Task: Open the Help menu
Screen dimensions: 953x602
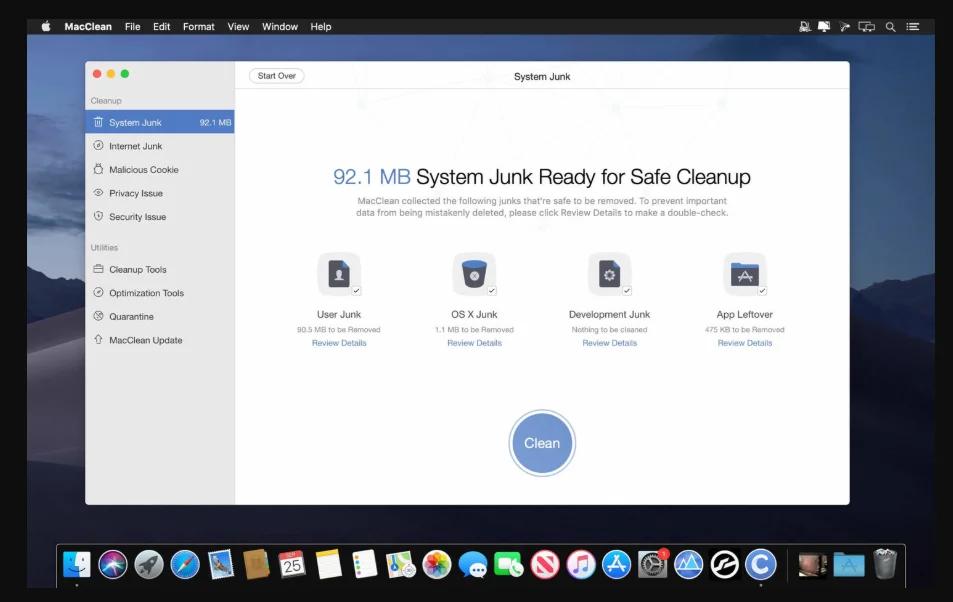Action: (320, 27)
